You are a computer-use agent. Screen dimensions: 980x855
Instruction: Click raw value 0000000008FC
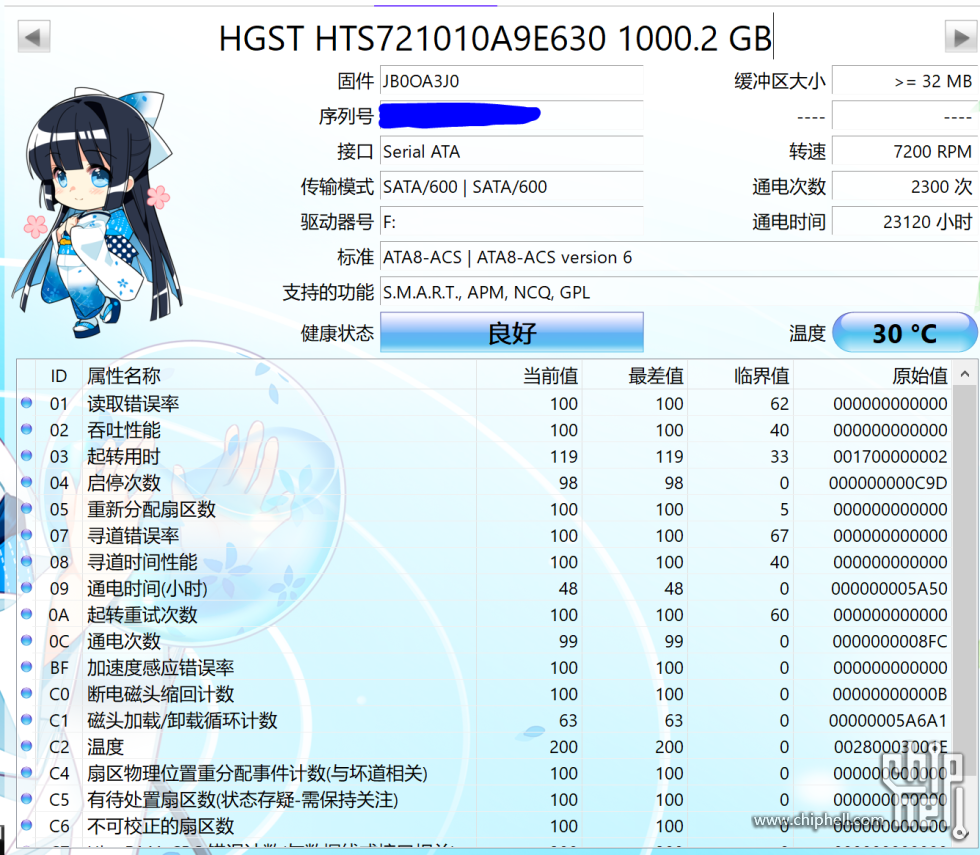[890, 641]
